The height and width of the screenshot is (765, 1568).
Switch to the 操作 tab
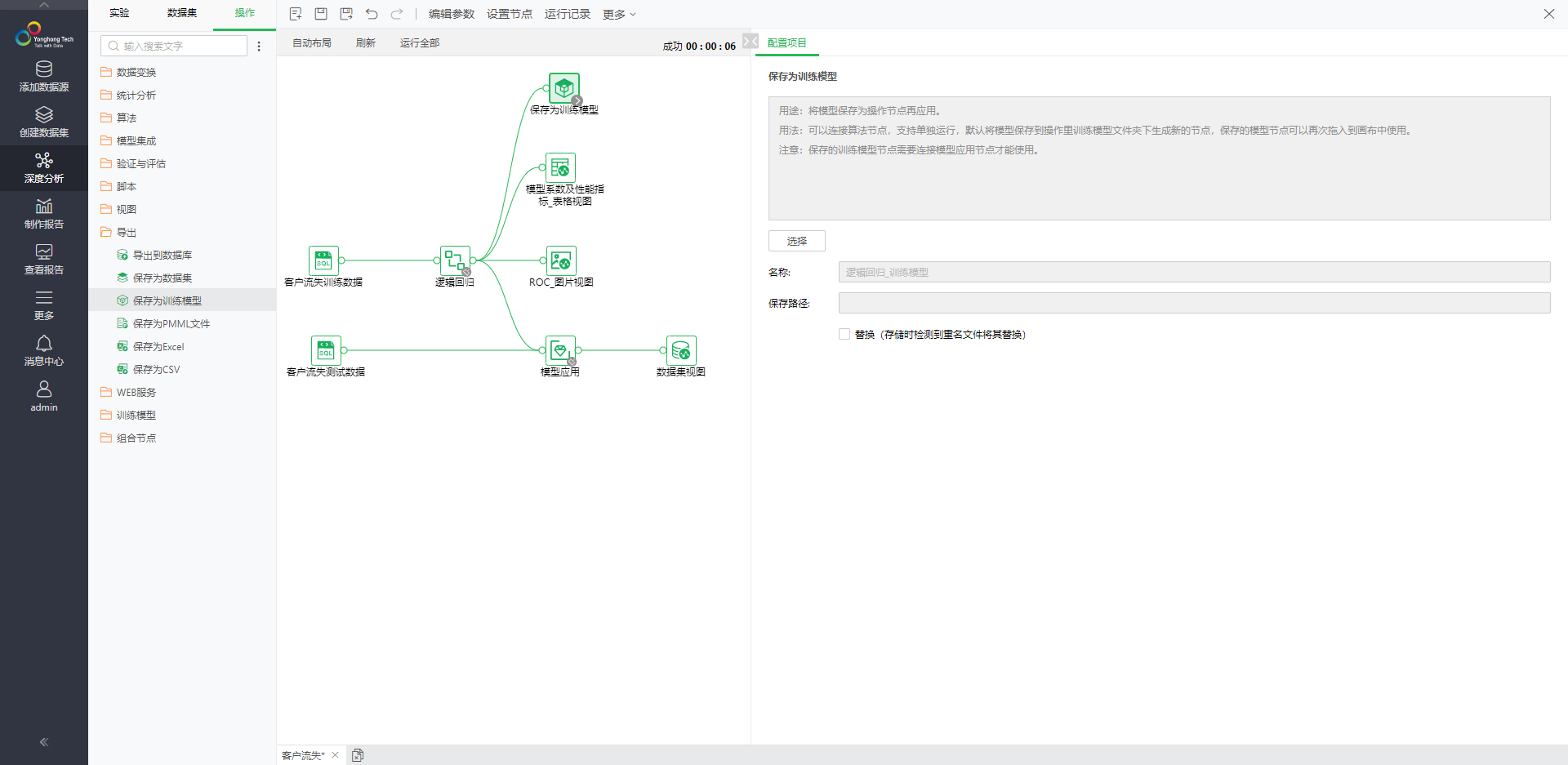coord(245,13)
